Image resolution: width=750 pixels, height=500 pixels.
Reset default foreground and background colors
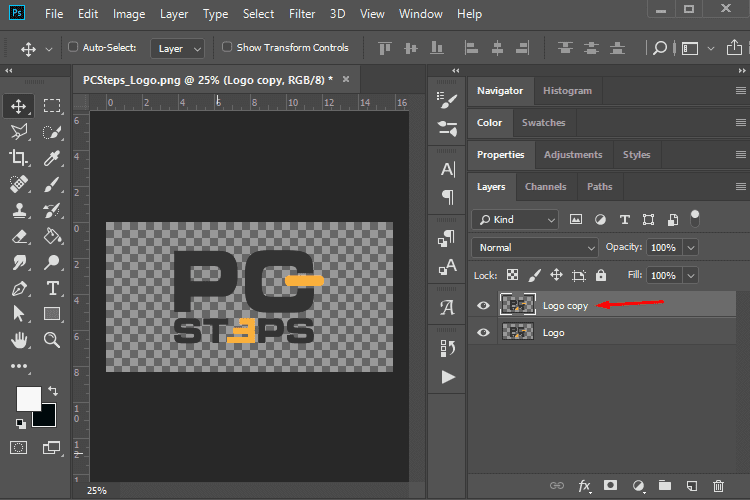click(x=20, y=423)
